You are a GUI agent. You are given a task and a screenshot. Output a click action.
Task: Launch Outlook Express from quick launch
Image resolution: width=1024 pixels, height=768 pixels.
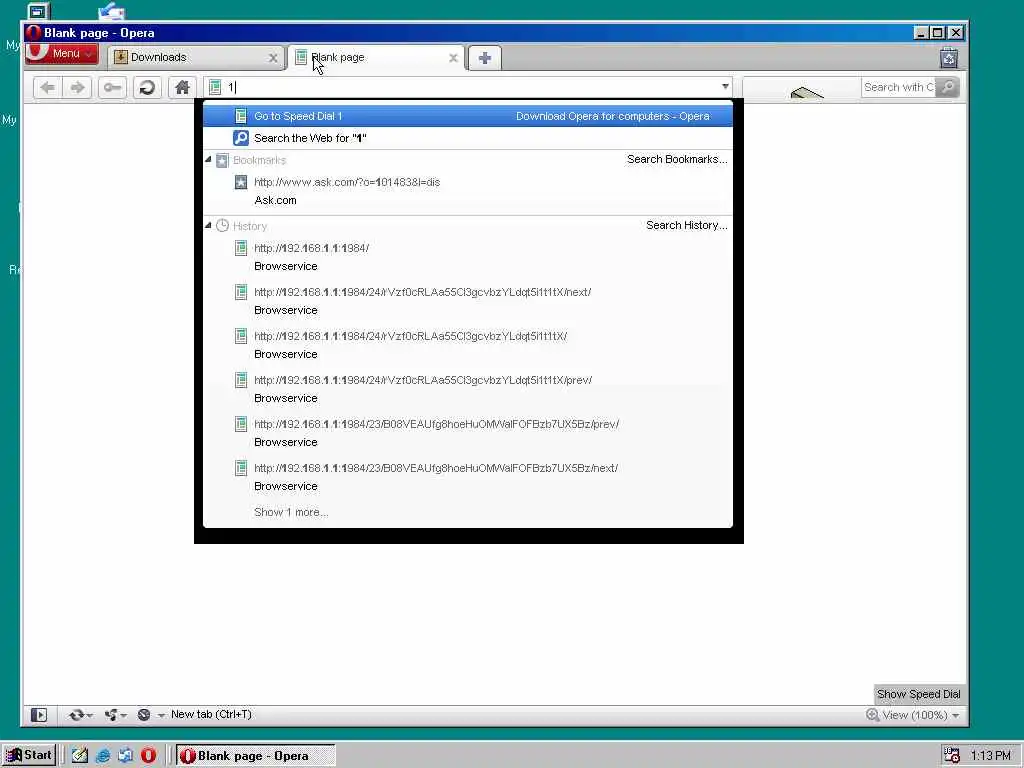(125, 756)
